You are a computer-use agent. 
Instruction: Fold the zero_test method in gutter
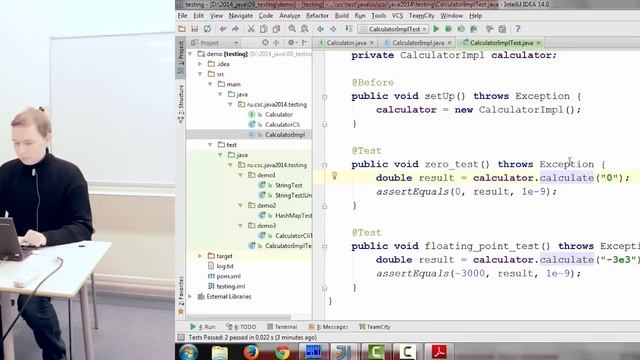pyautogui.click(x=324, y=165)
